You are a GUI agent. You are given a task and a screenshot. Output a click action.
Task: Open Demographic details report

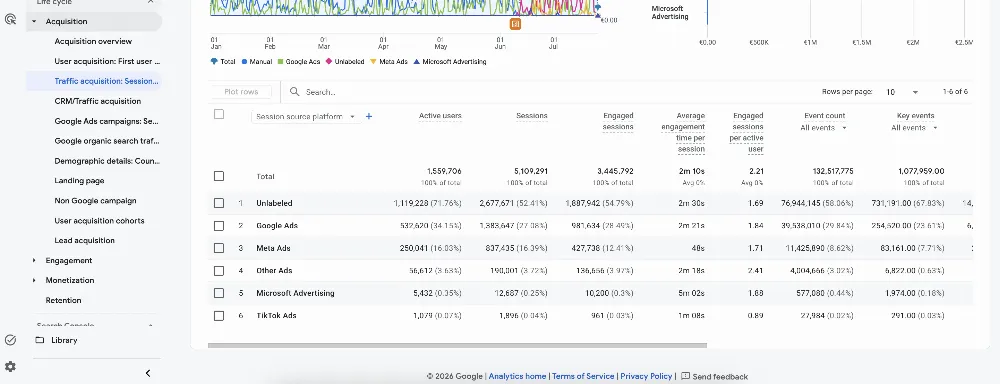pos(107,161)
